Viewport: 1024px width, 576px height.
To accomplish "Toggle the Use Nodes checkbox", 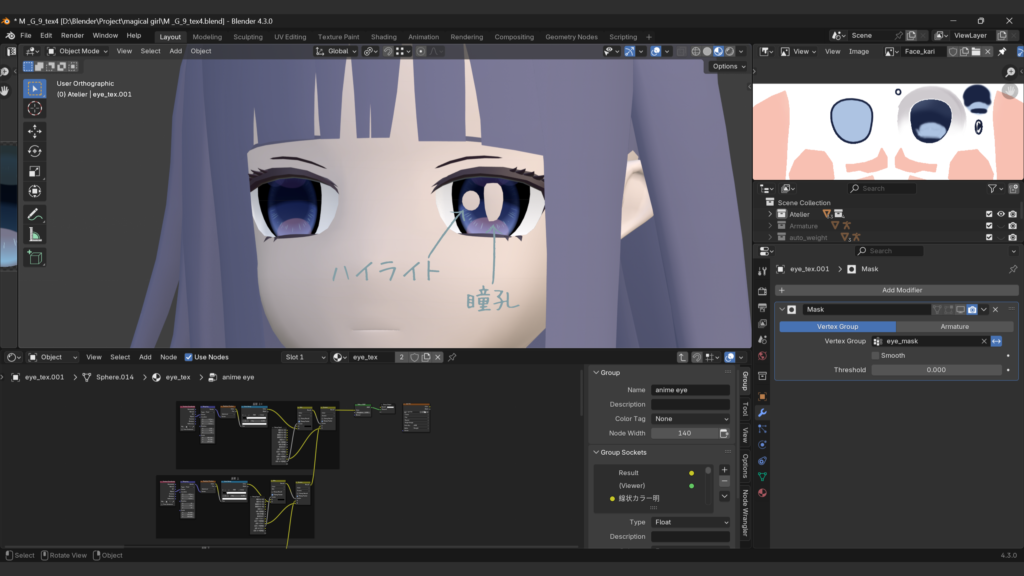I will pos(189,357).
